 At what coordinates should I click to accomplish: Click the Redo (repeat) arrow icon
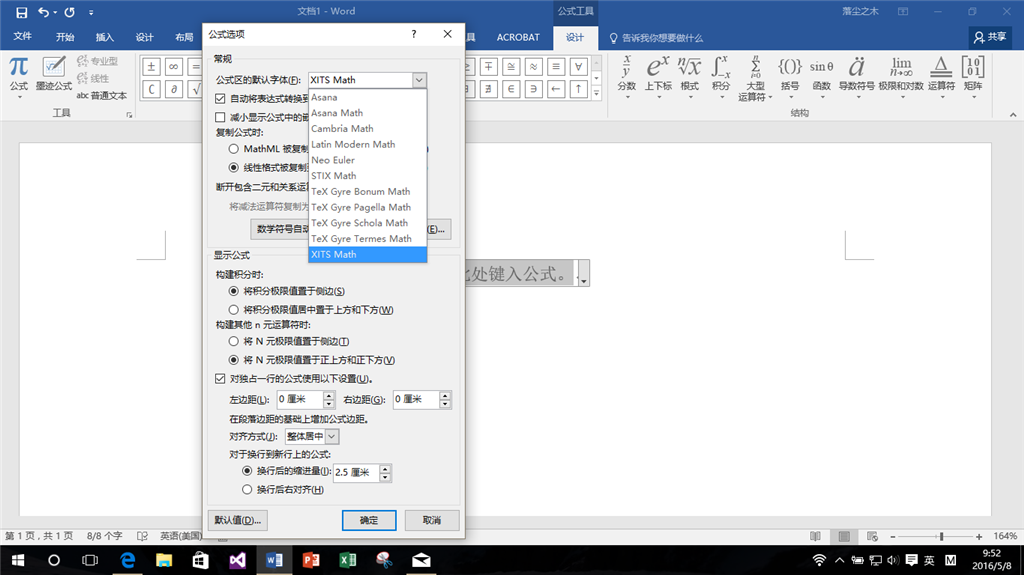pos(69,12)
